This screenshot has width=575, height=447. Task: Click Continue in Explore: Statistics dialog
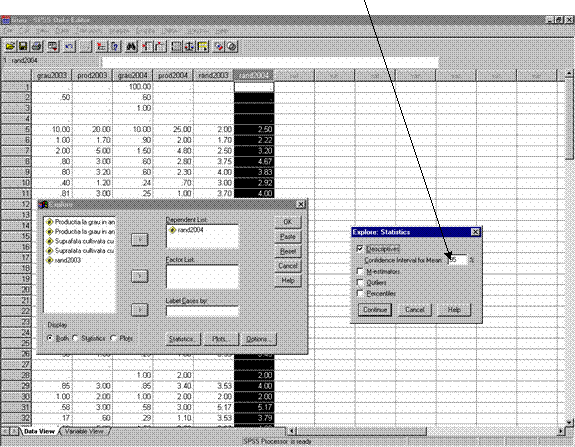(x=375, y=309)
